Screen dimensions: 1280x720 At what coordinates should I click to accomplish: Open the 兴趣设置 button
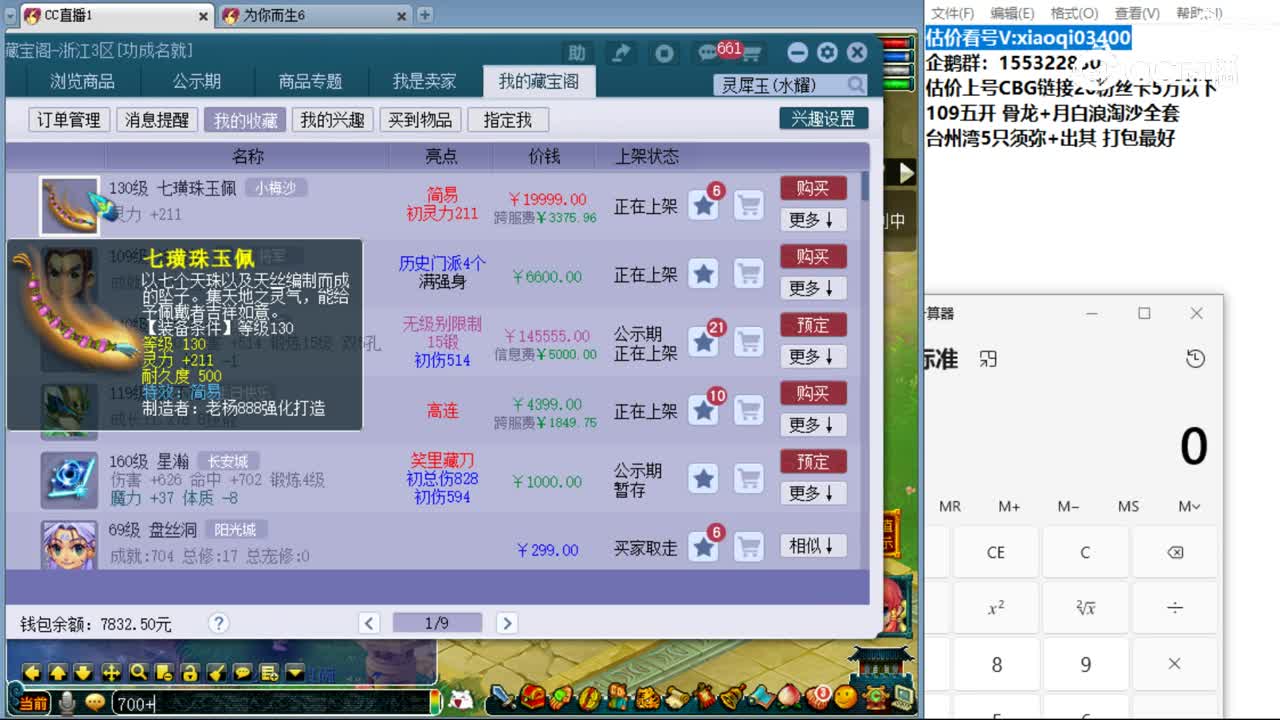point(822,119)
